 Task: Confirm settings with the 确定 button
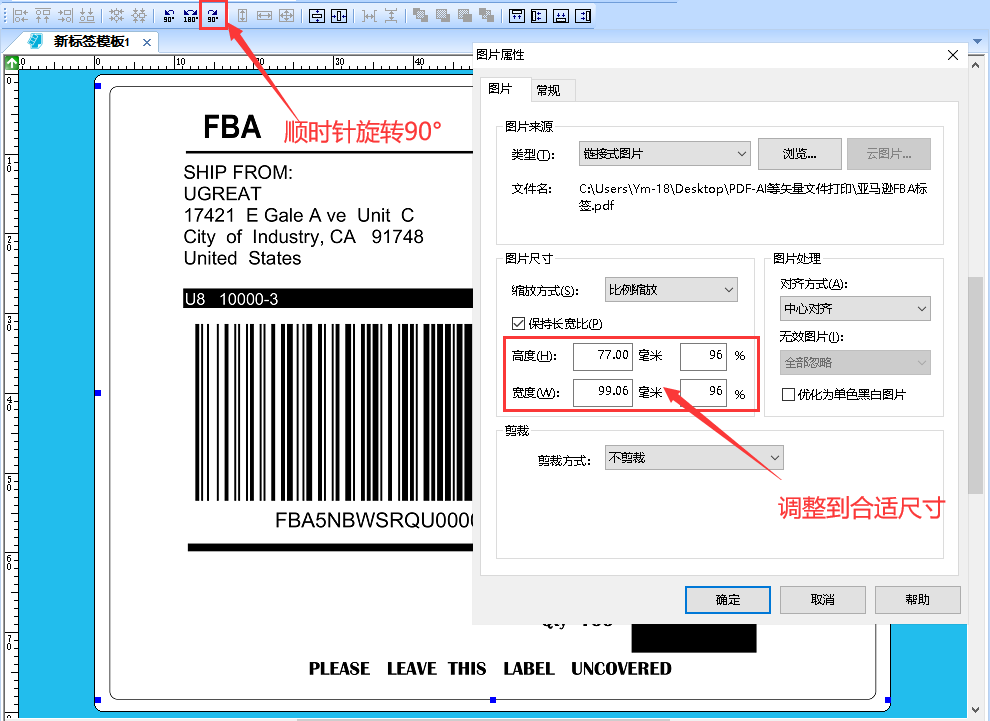click(727, 599)
